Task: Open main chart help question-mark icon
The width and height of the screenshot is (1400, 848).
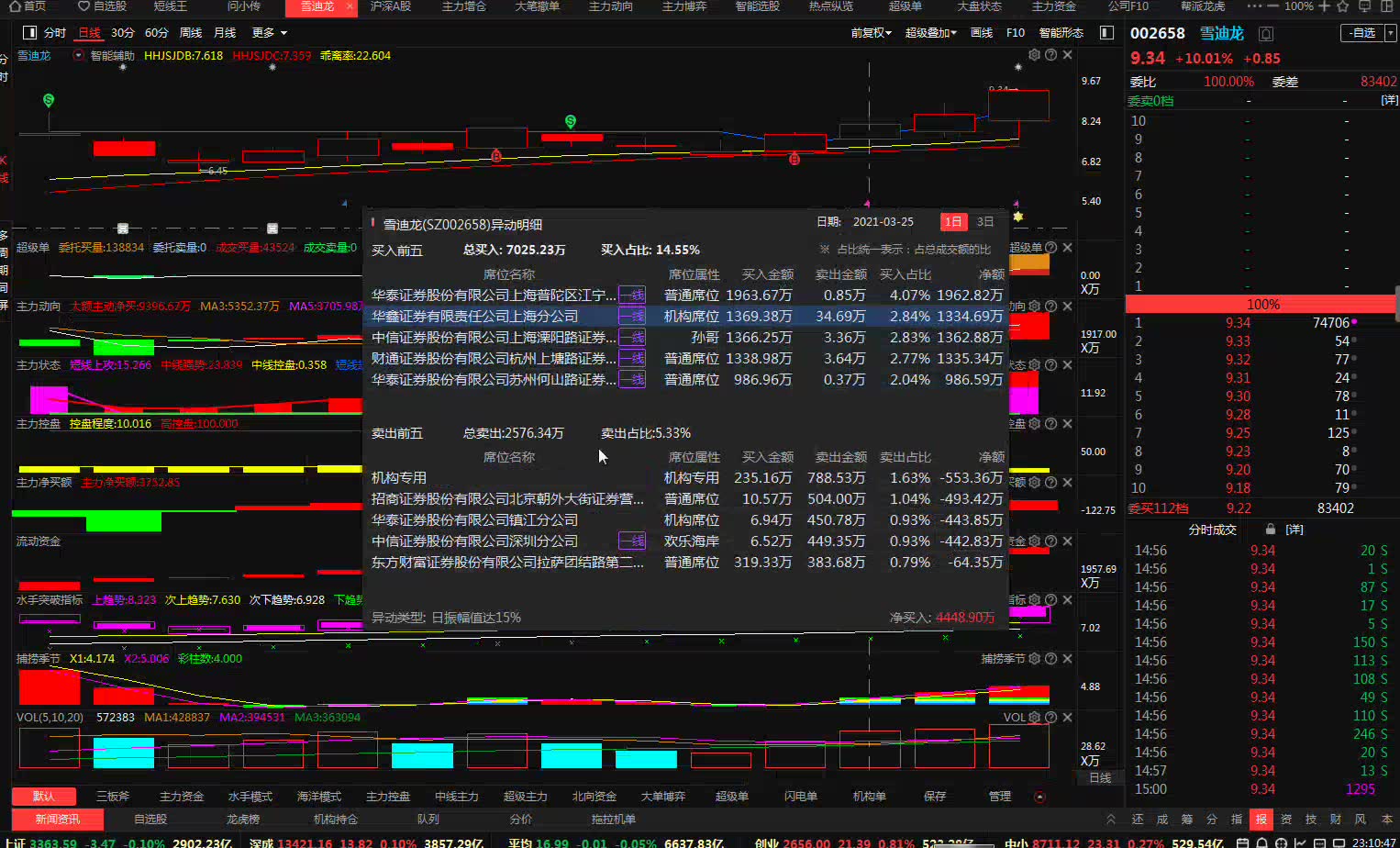Action: [1051, 55]
